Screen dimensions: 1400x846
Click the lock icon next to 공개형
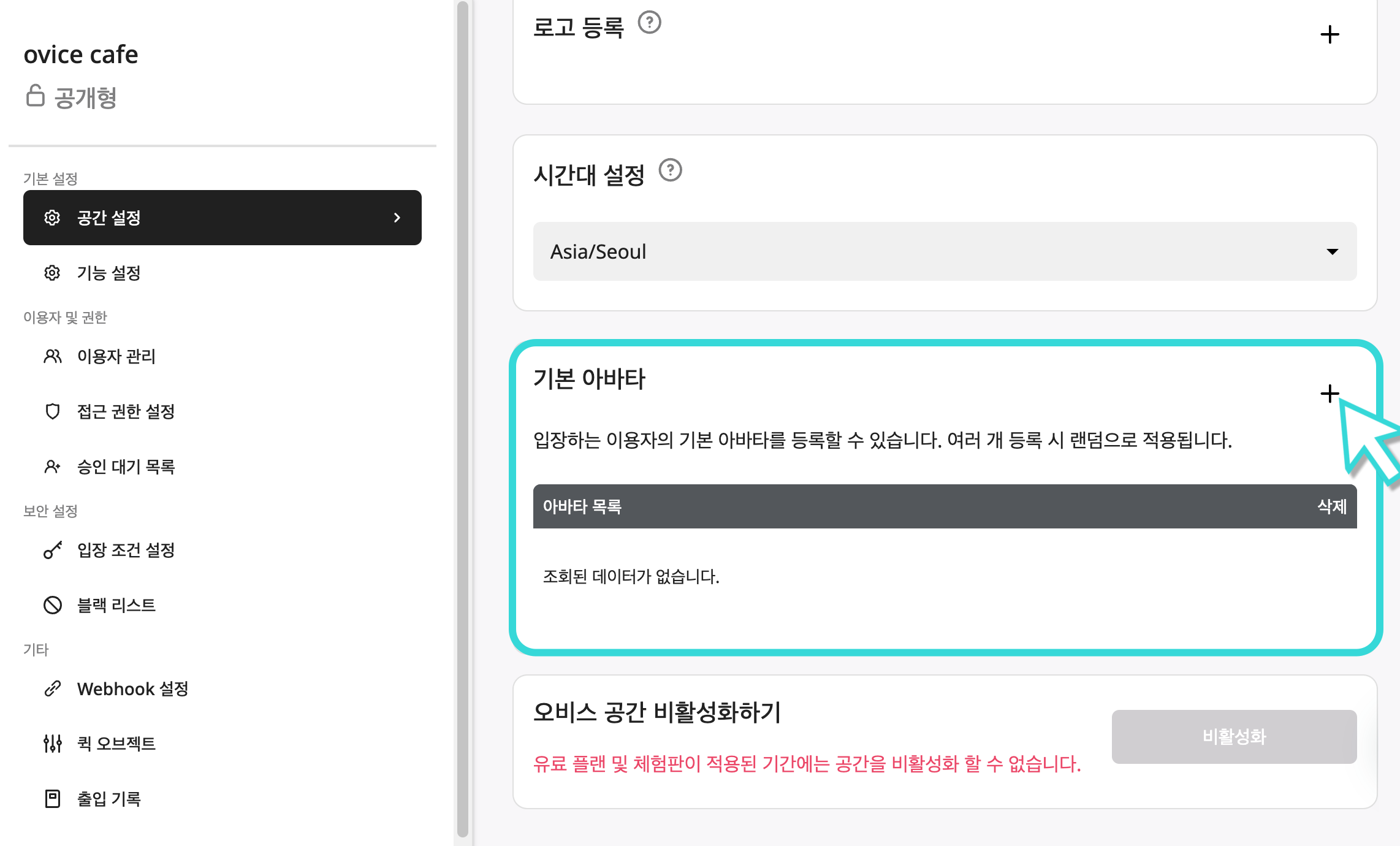(35, 96)
